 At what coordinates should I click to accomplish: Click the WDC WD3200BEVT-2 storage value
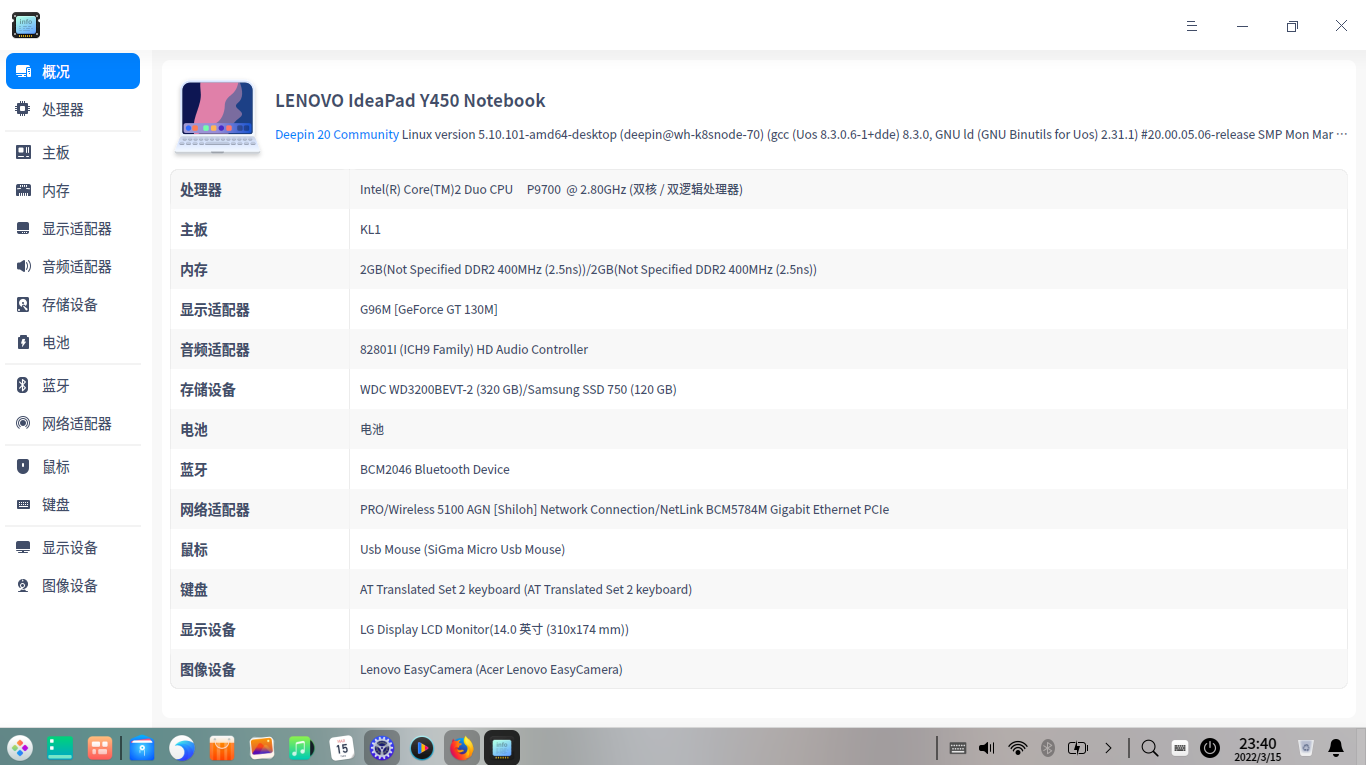(x=518, y=389)
